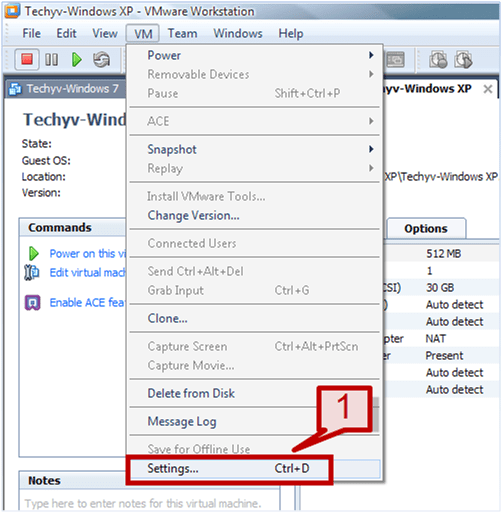Switch to the Techyv-Windows XP tab
The image size is (503, 513).
pyautogui.click(x=440, y=89)
